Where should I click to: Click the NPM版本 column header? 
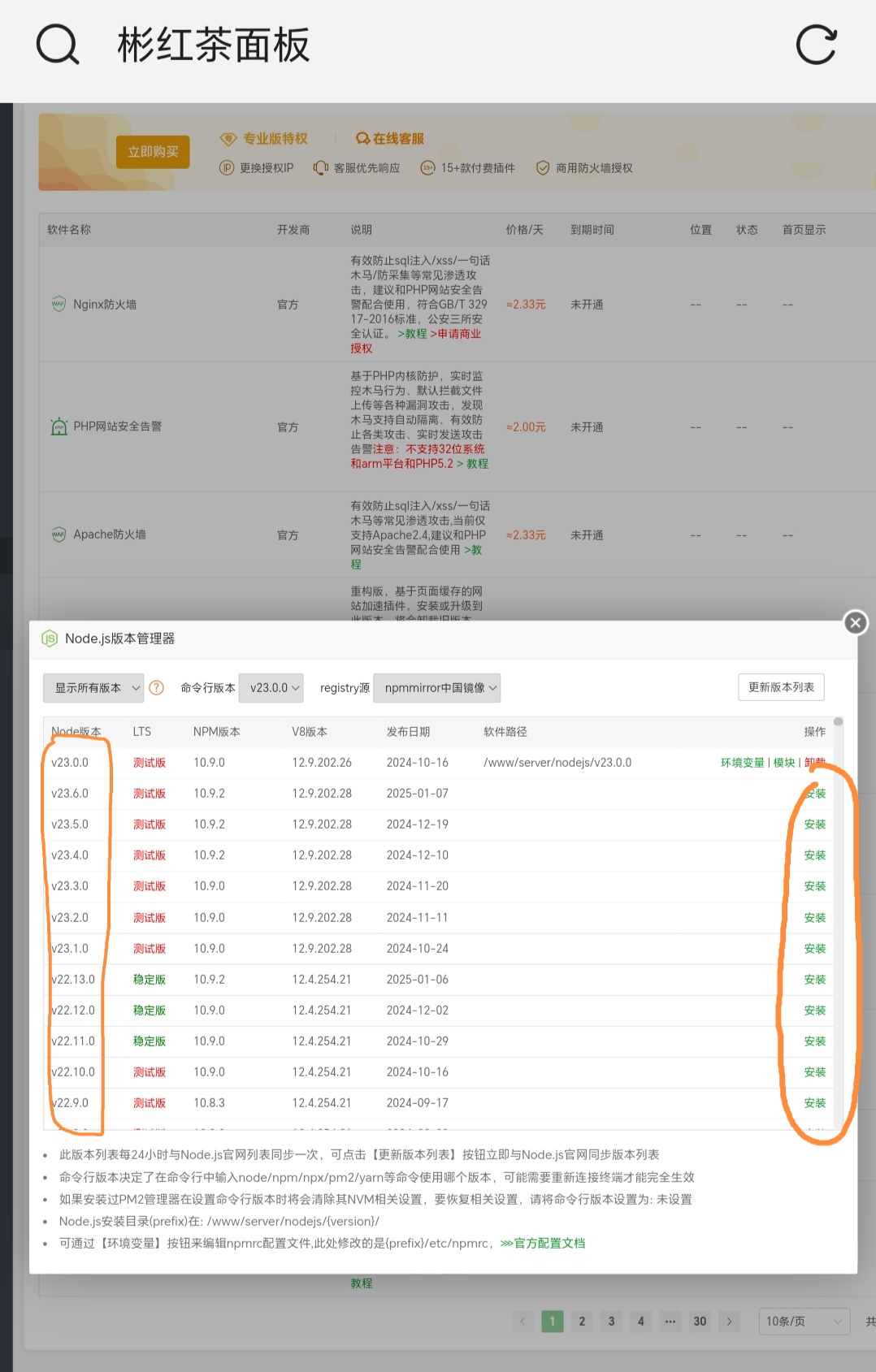click(217, 732)
